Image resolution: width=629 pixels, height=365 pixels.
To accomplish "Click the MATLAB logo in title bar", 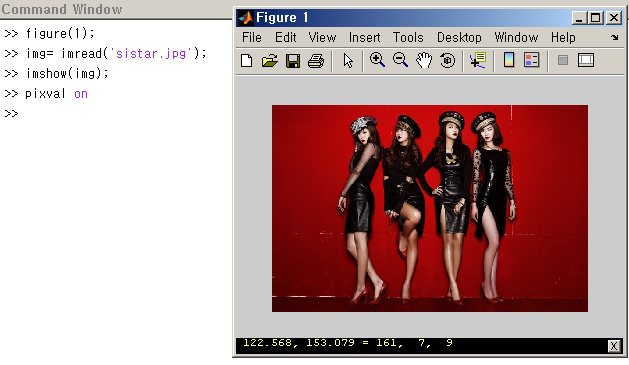I will 246,18.
